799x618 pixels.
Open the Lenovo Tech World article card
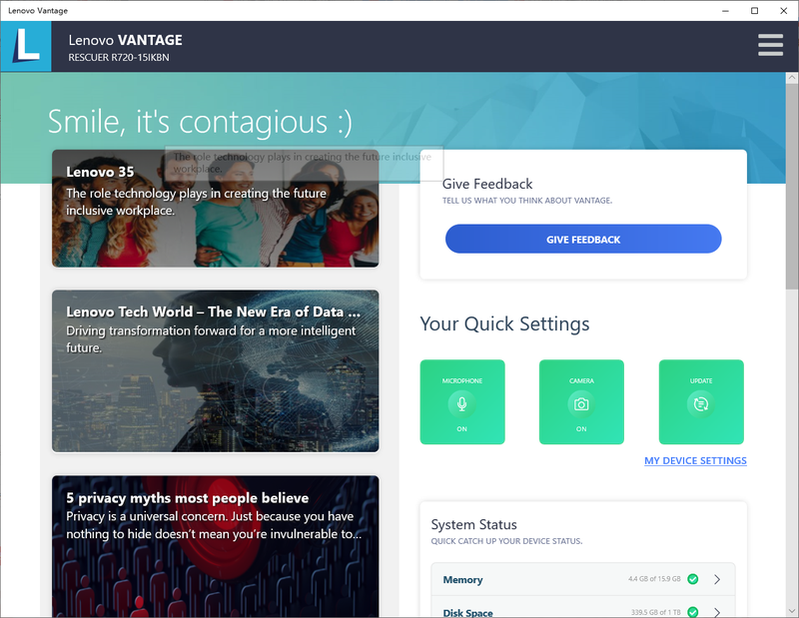pos(216,371)
